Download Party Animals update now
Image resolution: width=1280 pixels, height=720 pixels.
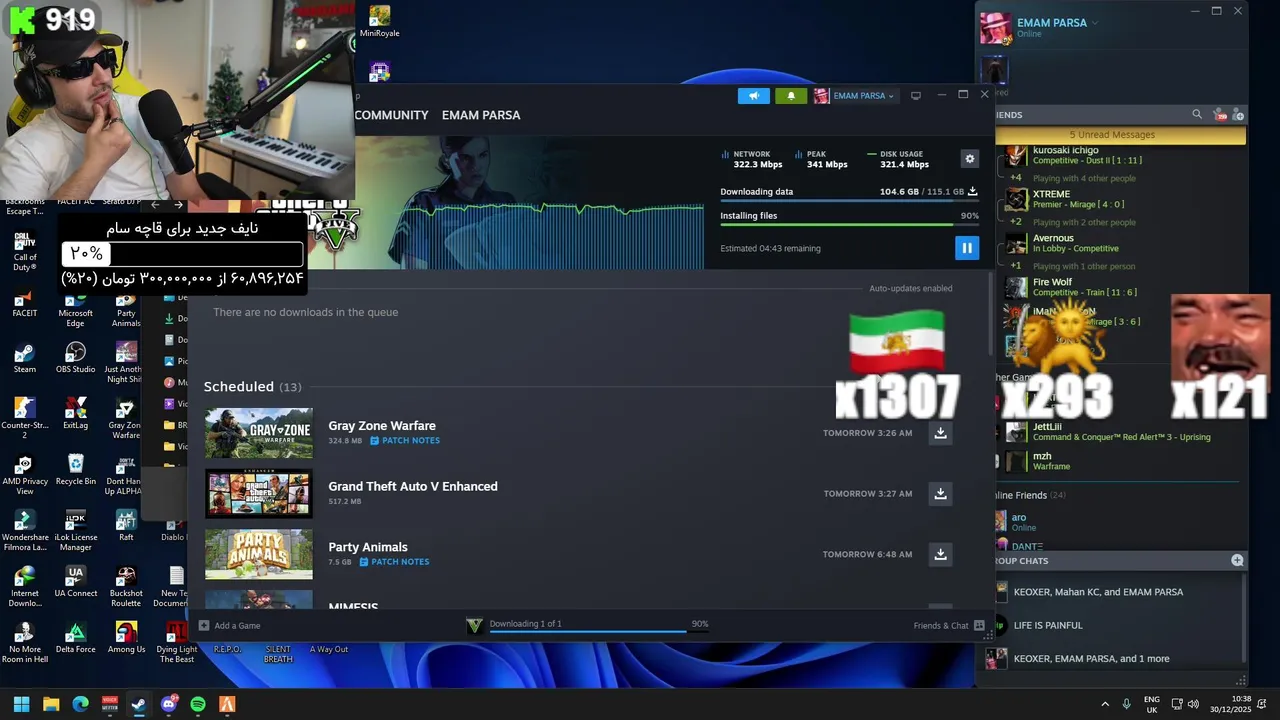pyautogui.click(x=940, y=554)
